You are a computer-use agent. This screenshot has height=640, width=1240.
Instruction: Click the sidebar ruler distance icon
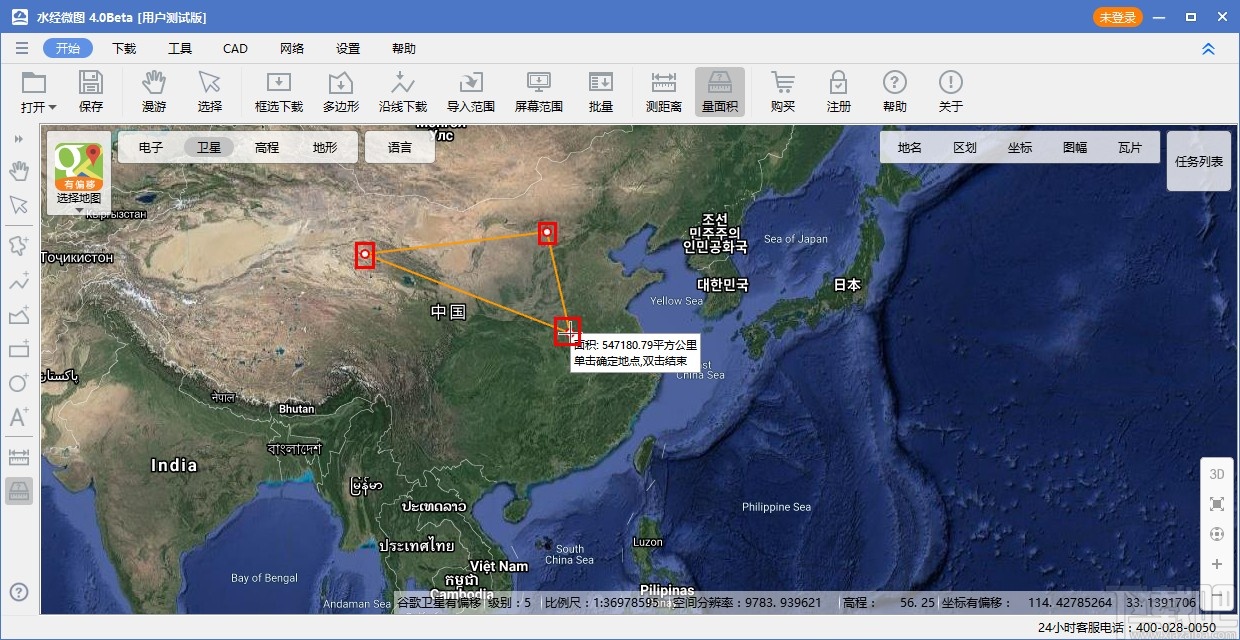[19, 458]
